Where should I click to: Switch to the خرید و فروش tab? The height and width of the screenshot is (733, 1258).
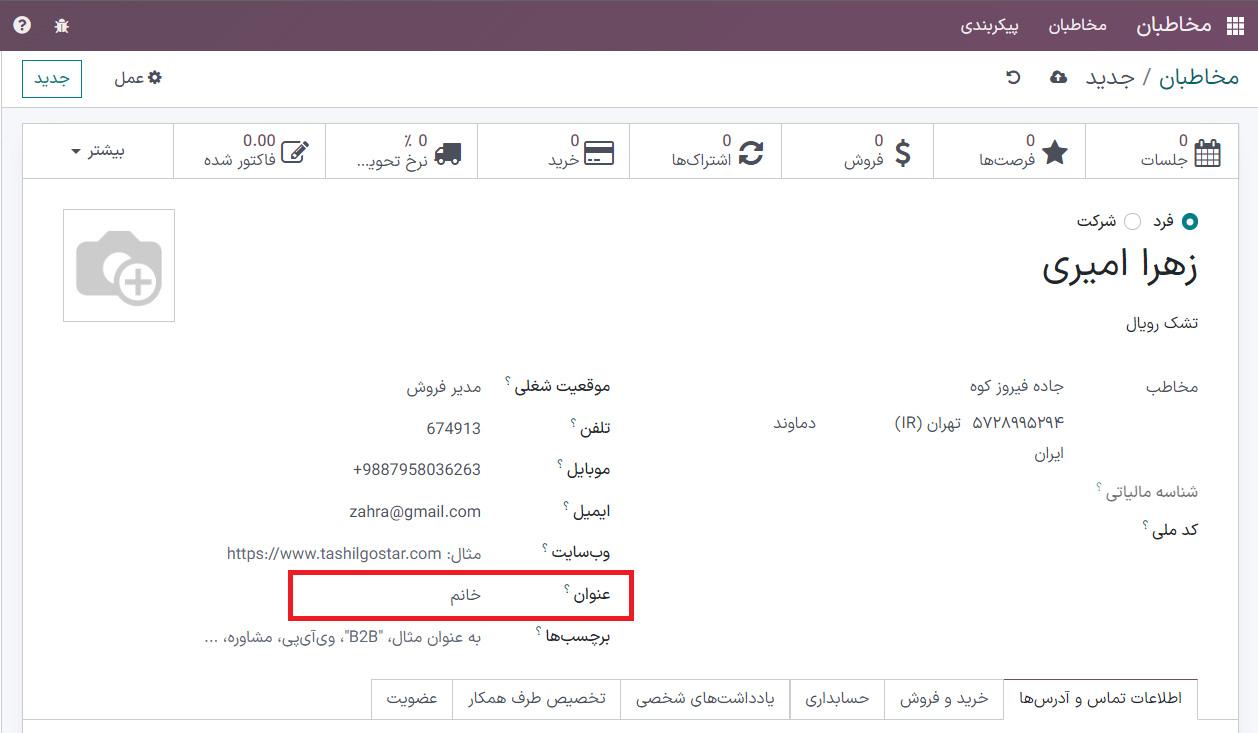coord(944,699)
